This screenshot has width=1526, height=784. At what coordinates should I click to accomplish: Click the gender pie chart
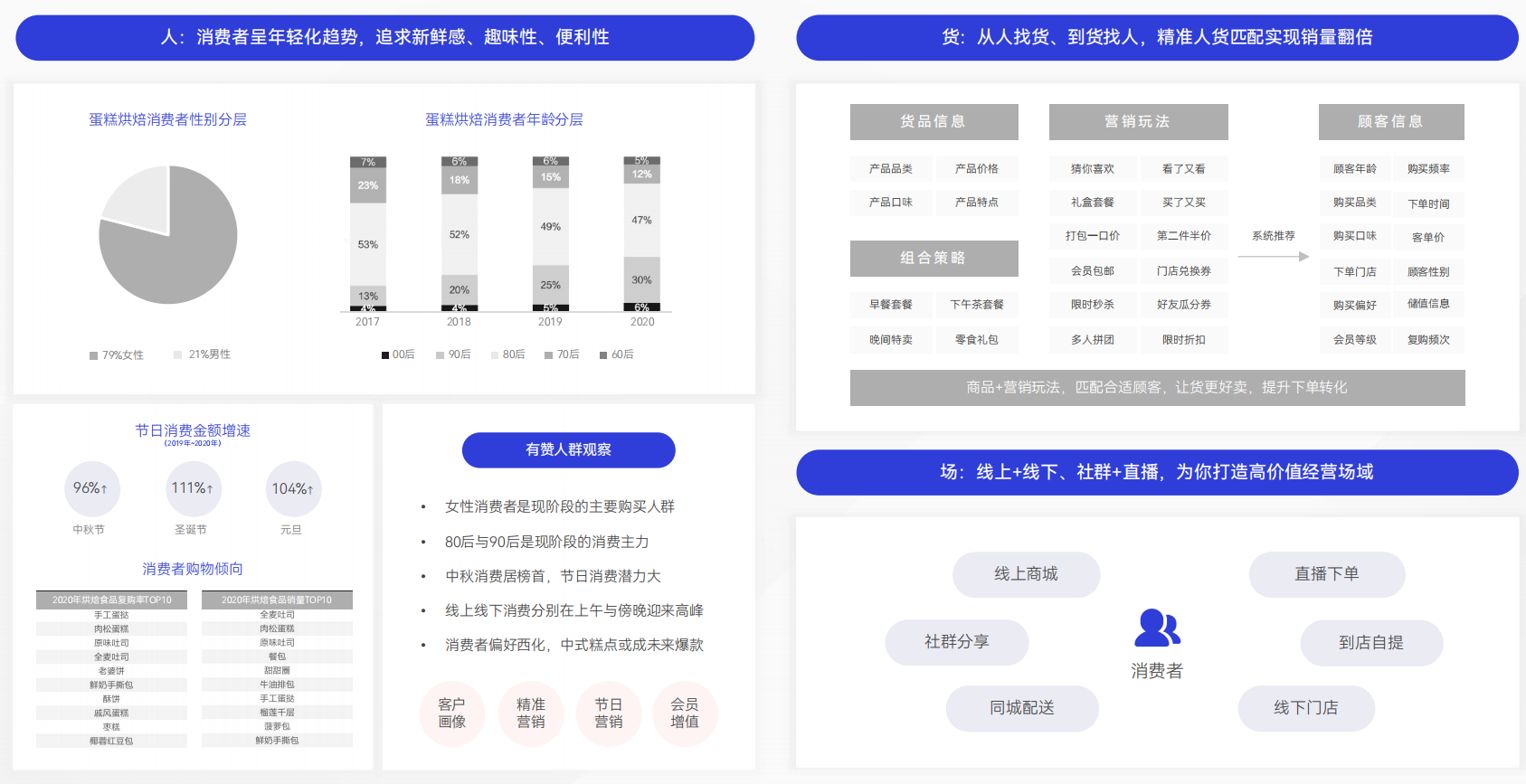[168, 235]
